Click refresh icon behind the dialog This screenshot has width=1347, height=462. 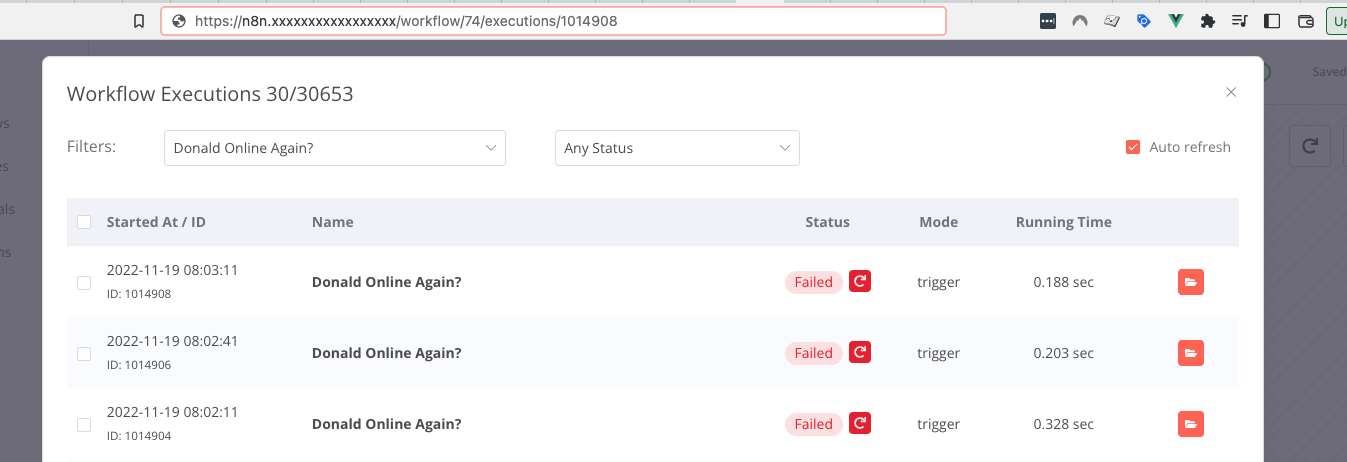point(1309,146)
